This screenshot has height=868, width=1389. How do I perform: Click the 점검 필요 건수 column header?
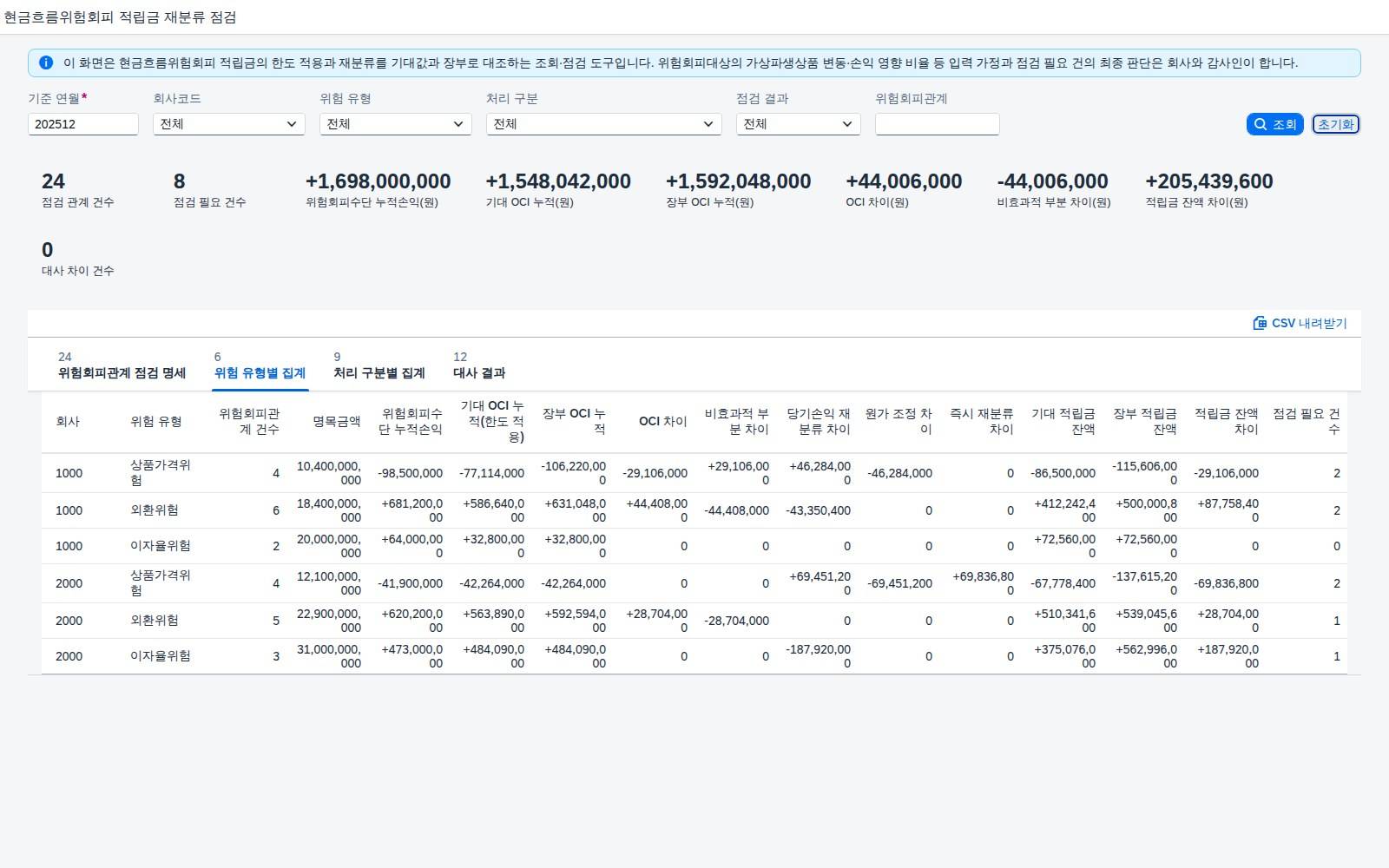click(x=1307, y=421)
